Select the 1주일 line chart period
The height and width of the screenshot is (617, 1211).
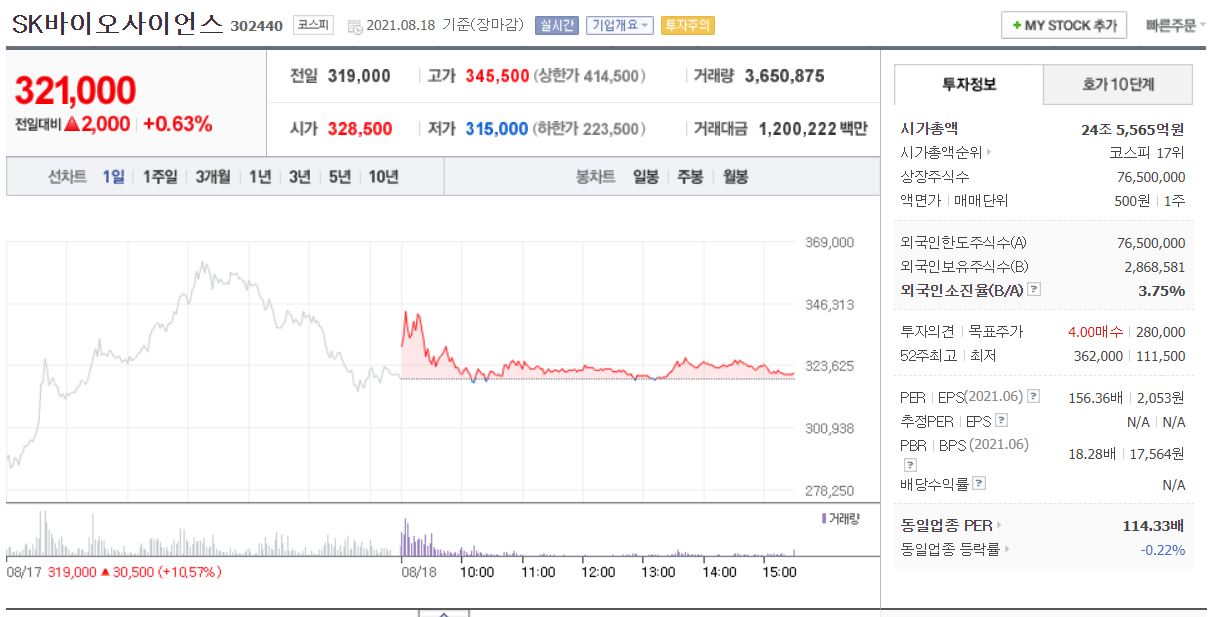[x=160, y=177]
